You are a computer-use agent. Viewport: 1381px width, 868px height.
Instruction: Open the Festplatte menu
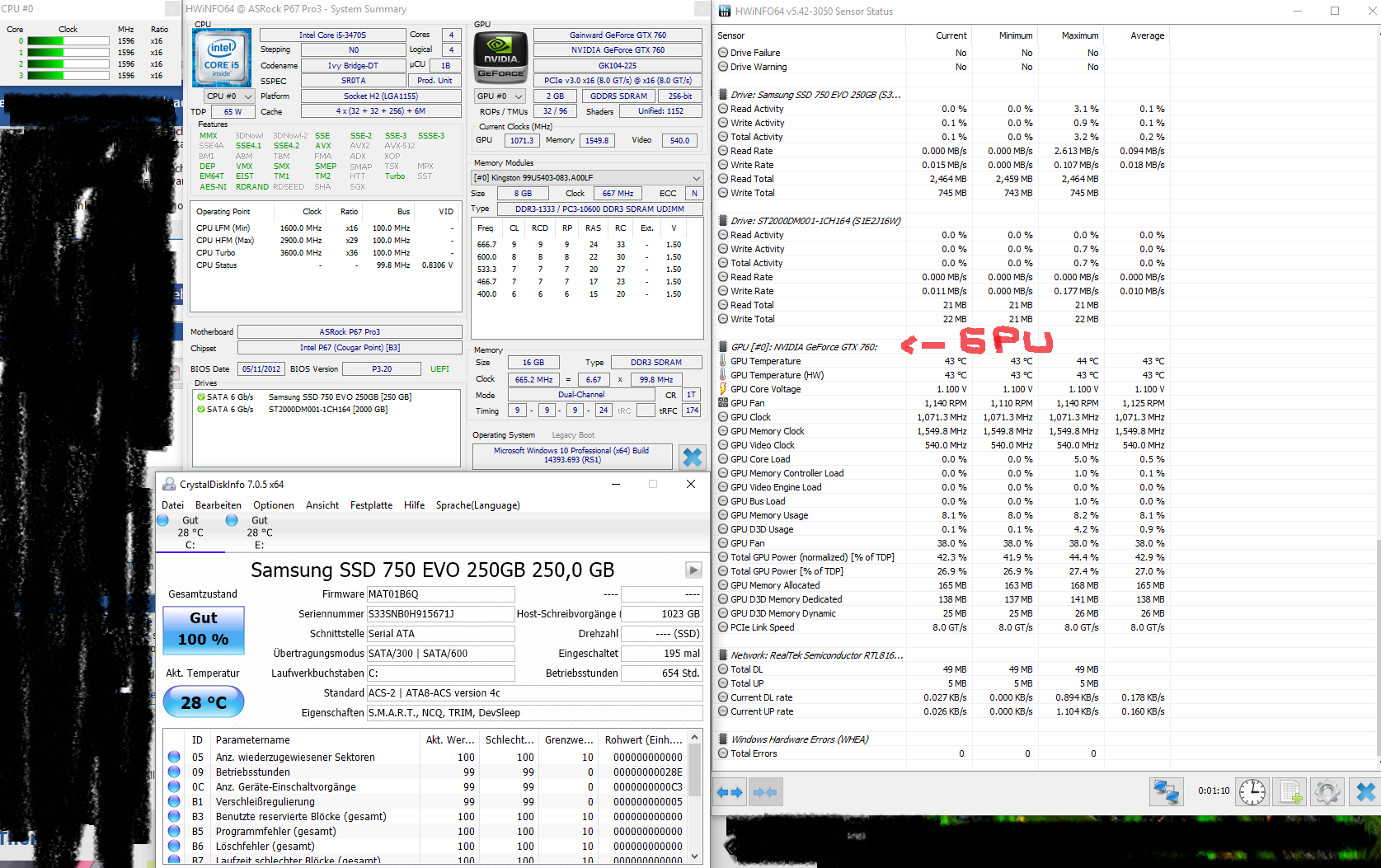tap(371, 505)
